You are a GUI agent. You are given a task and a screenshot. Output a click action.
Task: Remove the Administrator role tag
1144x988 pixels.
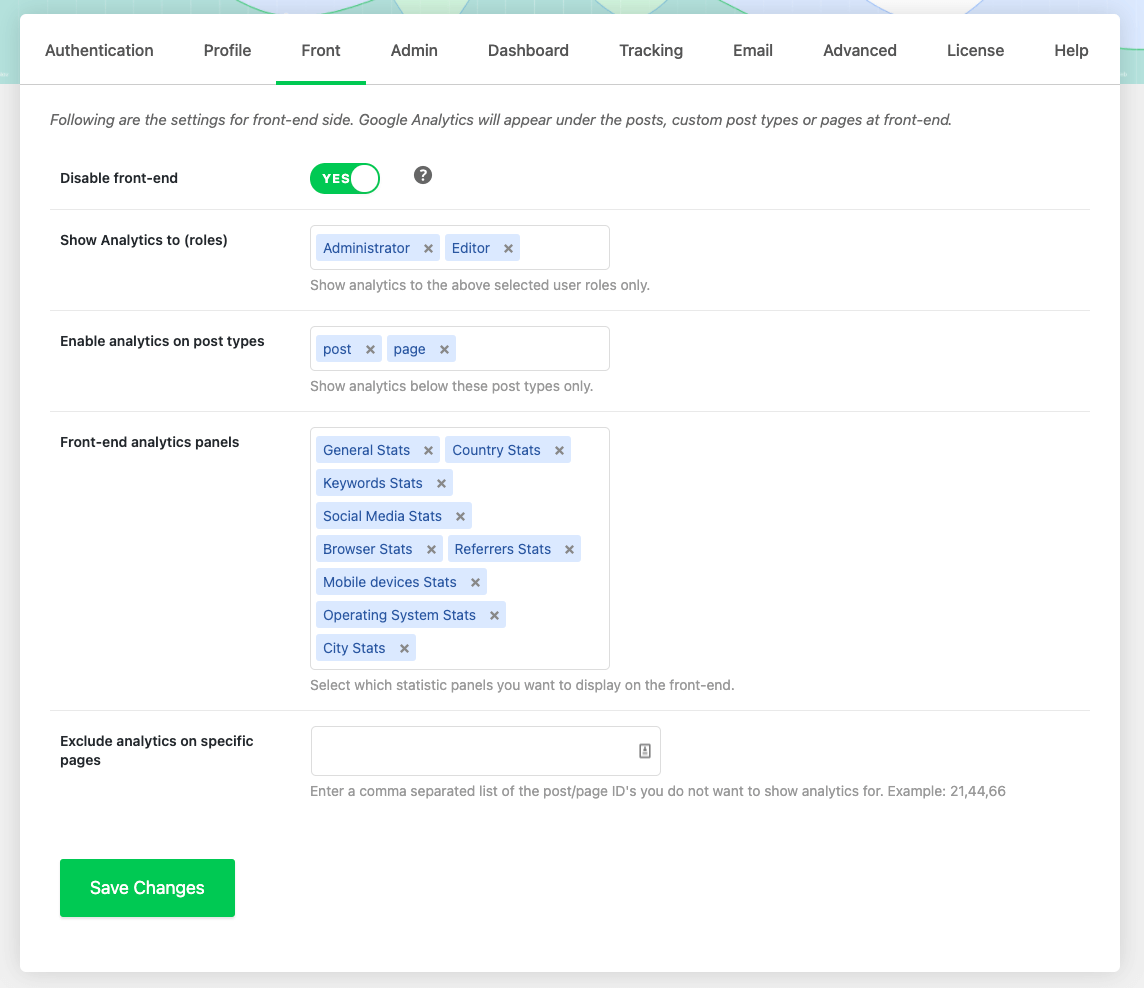coord(428,249)
